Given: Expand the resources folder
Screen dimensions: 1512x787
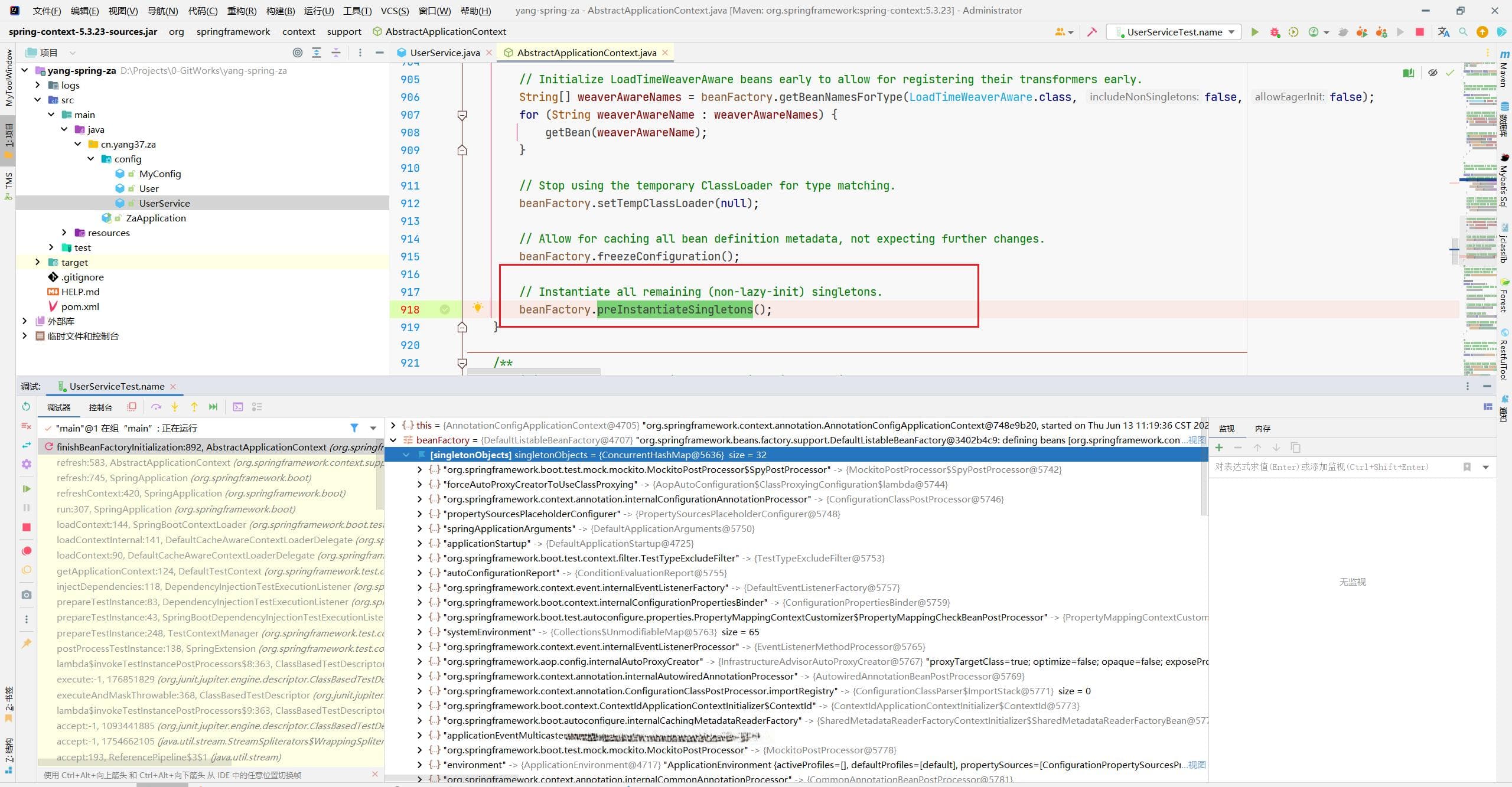Looking at the screenshot, I should click(64, 233).
